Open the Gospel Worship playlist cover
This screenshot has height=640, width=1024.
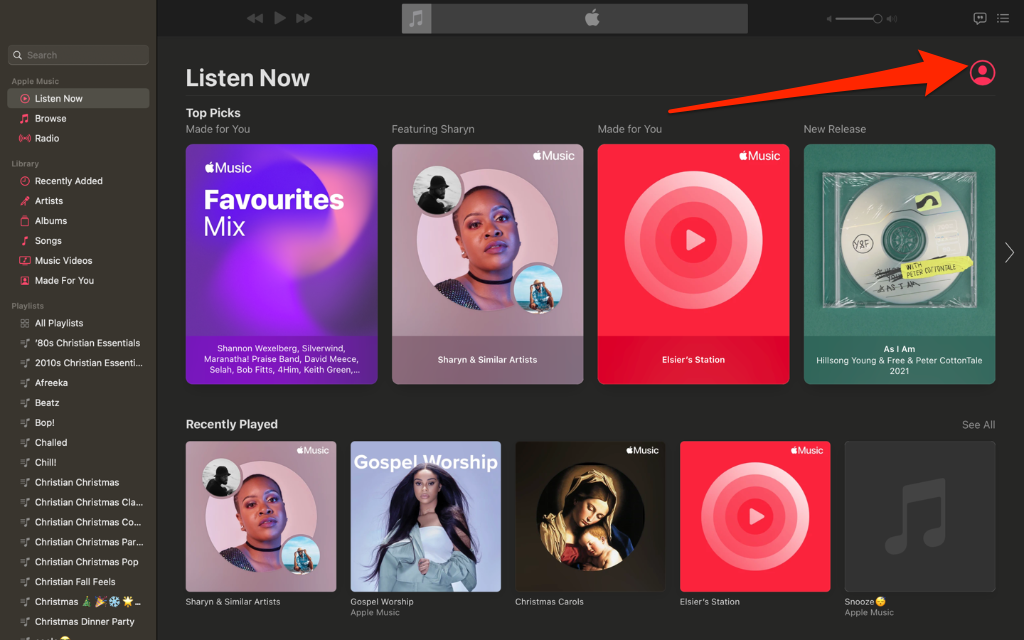[x=426, y=517]
